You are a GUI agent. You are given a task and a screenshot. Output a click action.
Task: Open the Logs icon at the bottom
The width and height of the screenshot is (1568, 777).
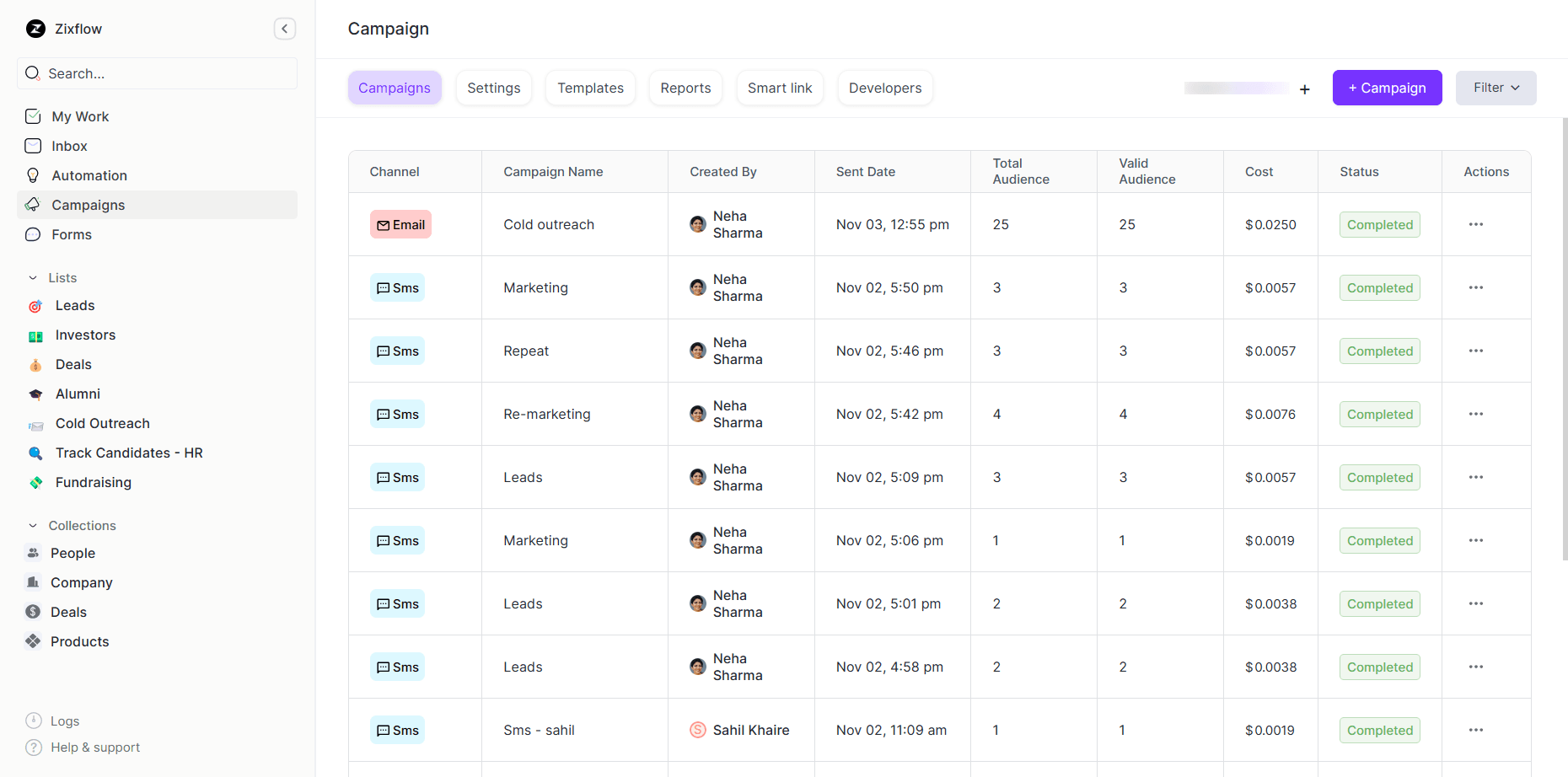(x=33, y=721)
